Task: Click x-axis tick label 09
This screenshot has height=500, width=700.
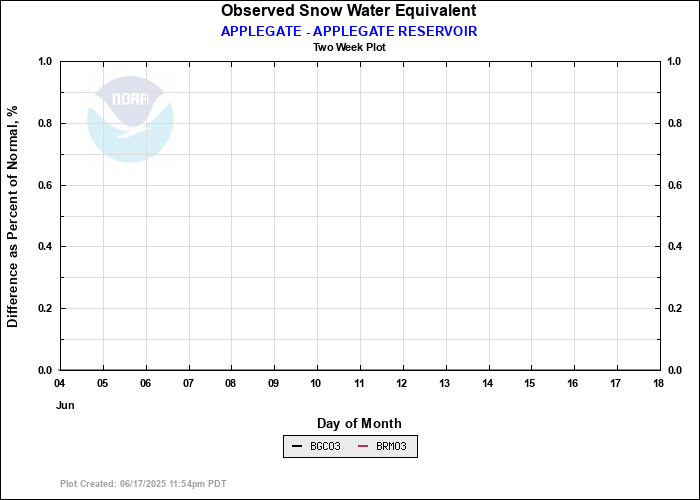Action: (x=273, y=383)
